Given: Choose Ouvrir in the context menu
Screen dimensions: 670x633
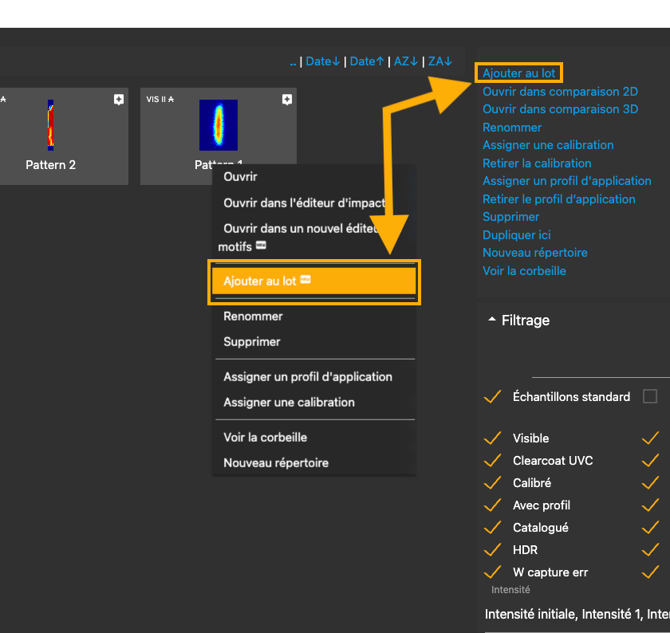Looking at the screenshot, I should (x=240, y=177).
